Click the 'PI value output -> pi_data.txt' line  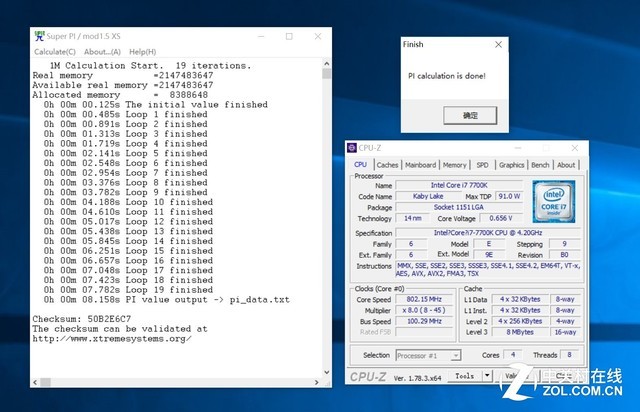(167, 300)
